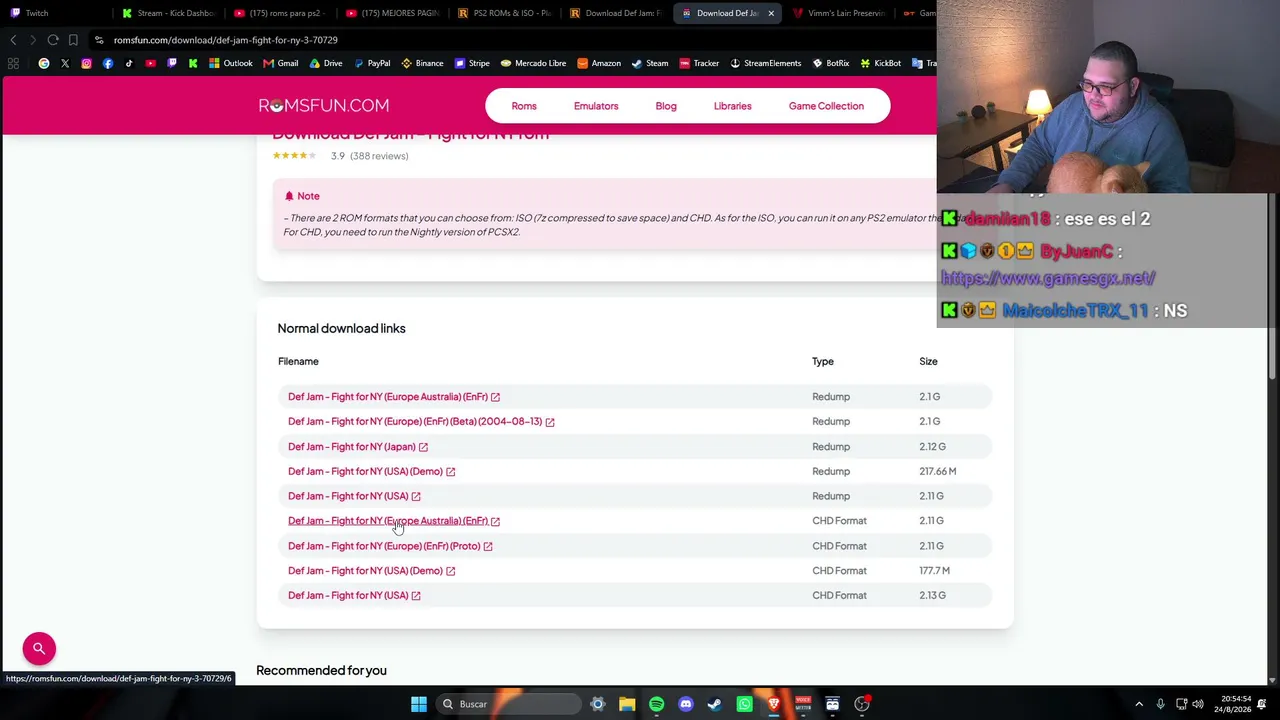Download the USA Demo Redump file

click(x=372, y=471)
